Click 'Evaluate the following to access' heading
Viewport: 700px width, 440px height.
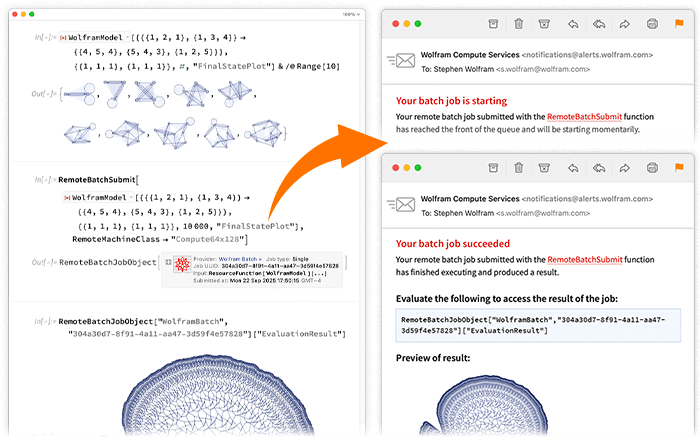pos(507,299)
